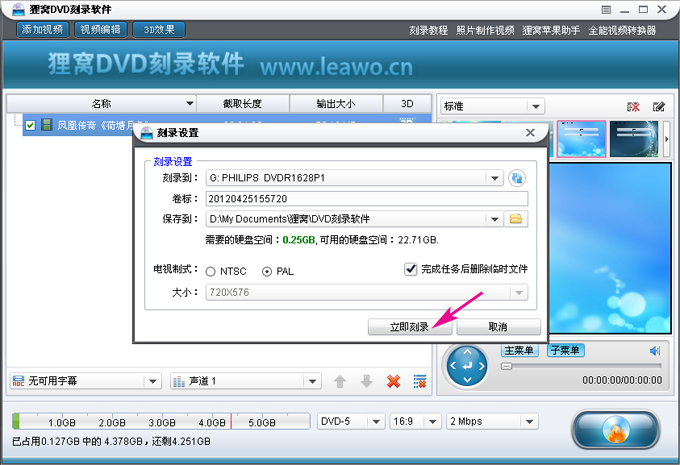Screen dimensions: 680x465
Task: Click the 截取长度 column header
Action: point(242,104)
